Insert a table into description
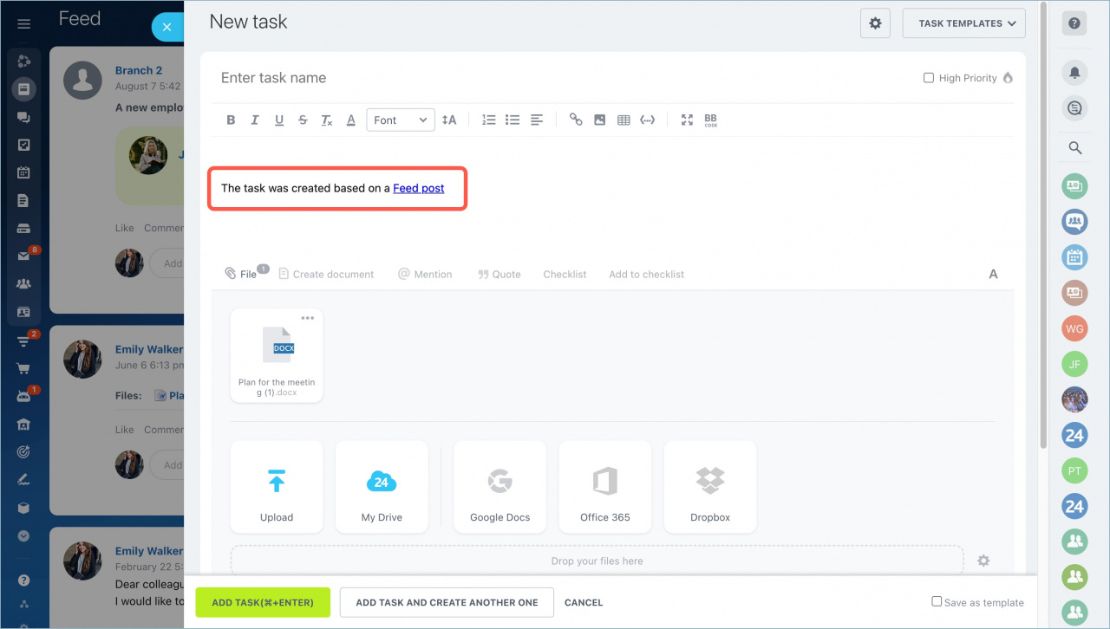 (624, 120)
